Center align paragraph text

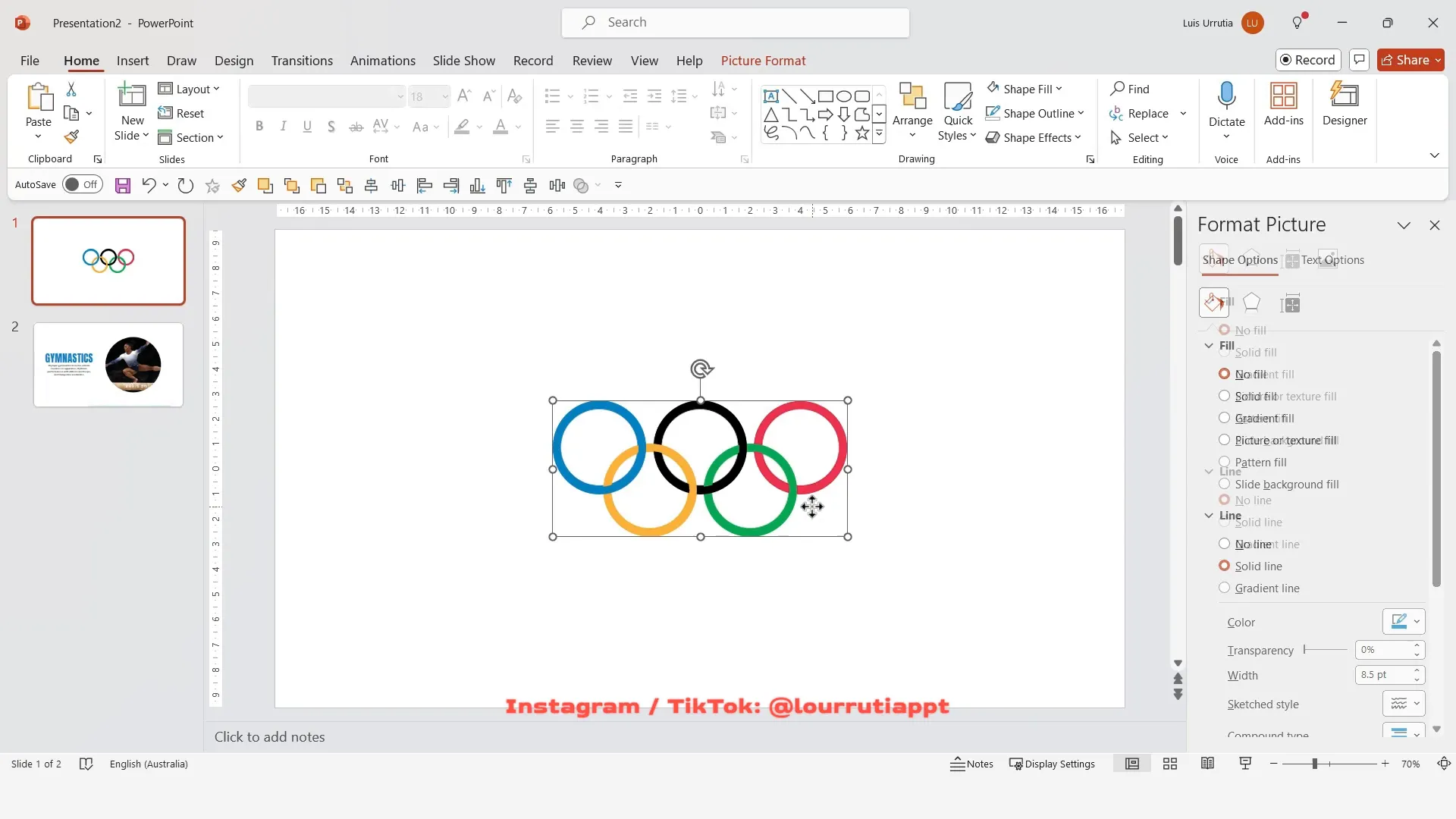click(577, 127)
